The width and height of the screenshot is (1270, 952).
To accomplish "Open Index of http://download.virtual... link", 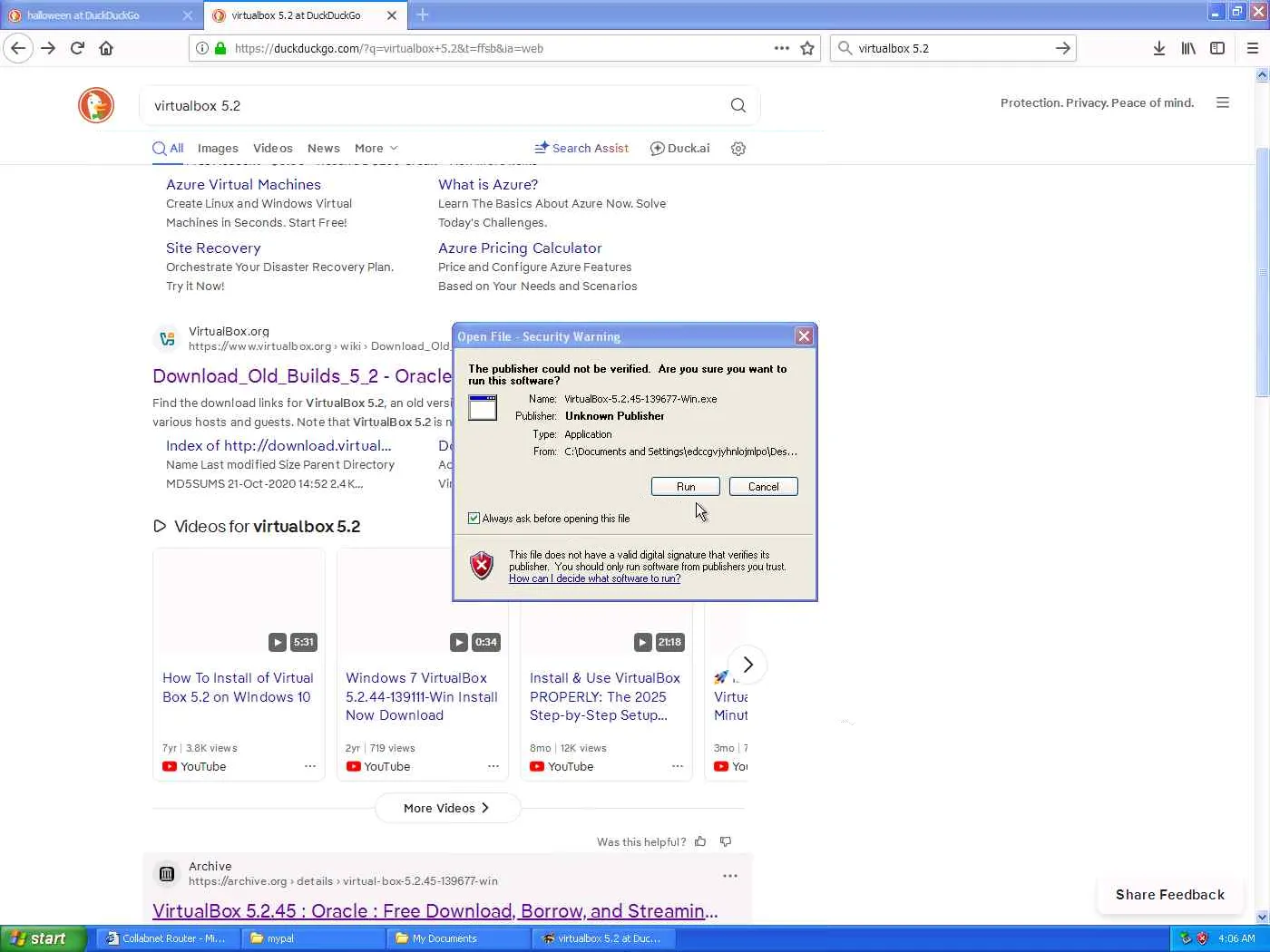I will 278,445.
